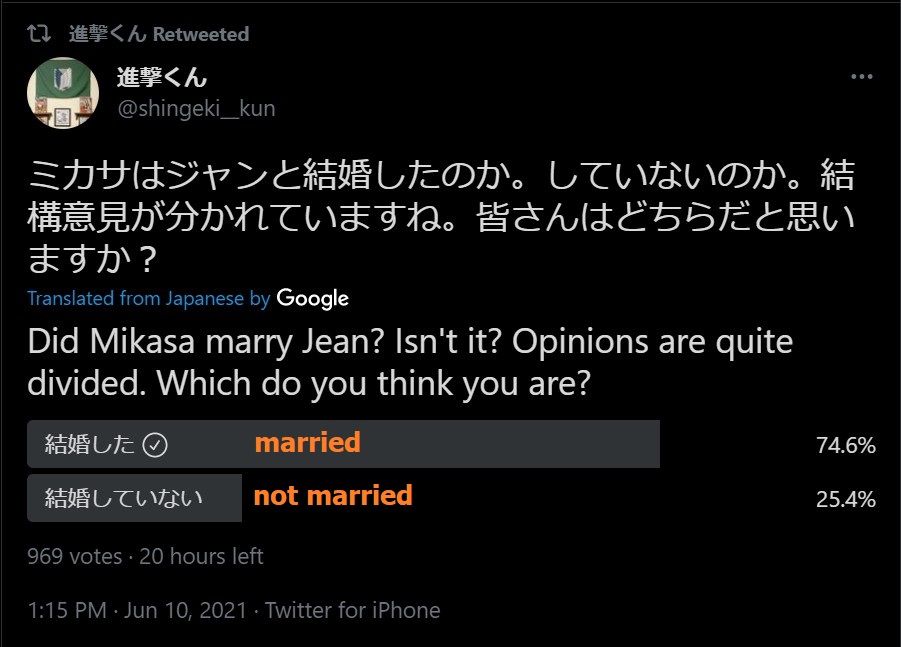Screen dimensions: 901x647
Task: Select the 結婚していない poll option
Action: [124, 498]
